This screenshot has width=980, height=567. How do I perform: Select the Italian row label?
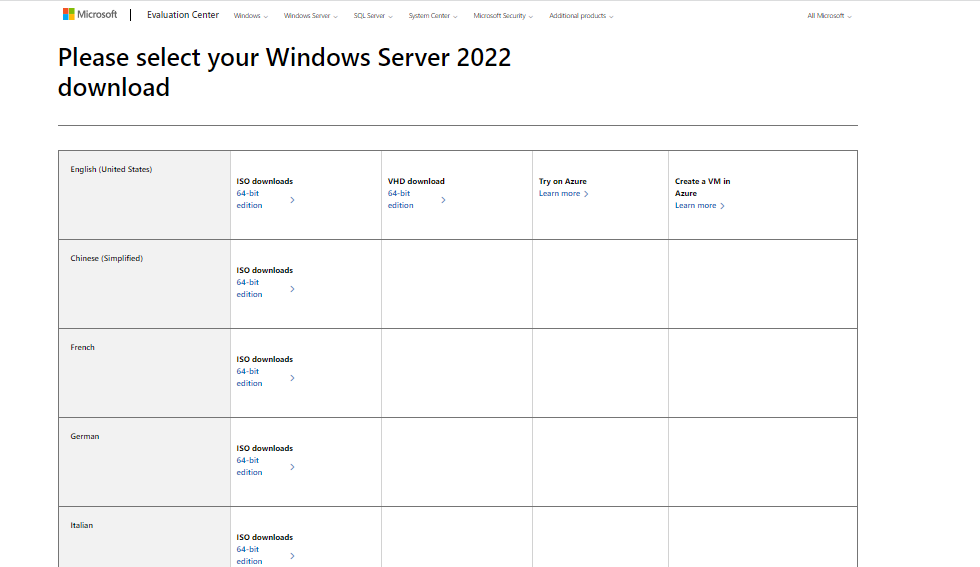click(x=81, y=525)
